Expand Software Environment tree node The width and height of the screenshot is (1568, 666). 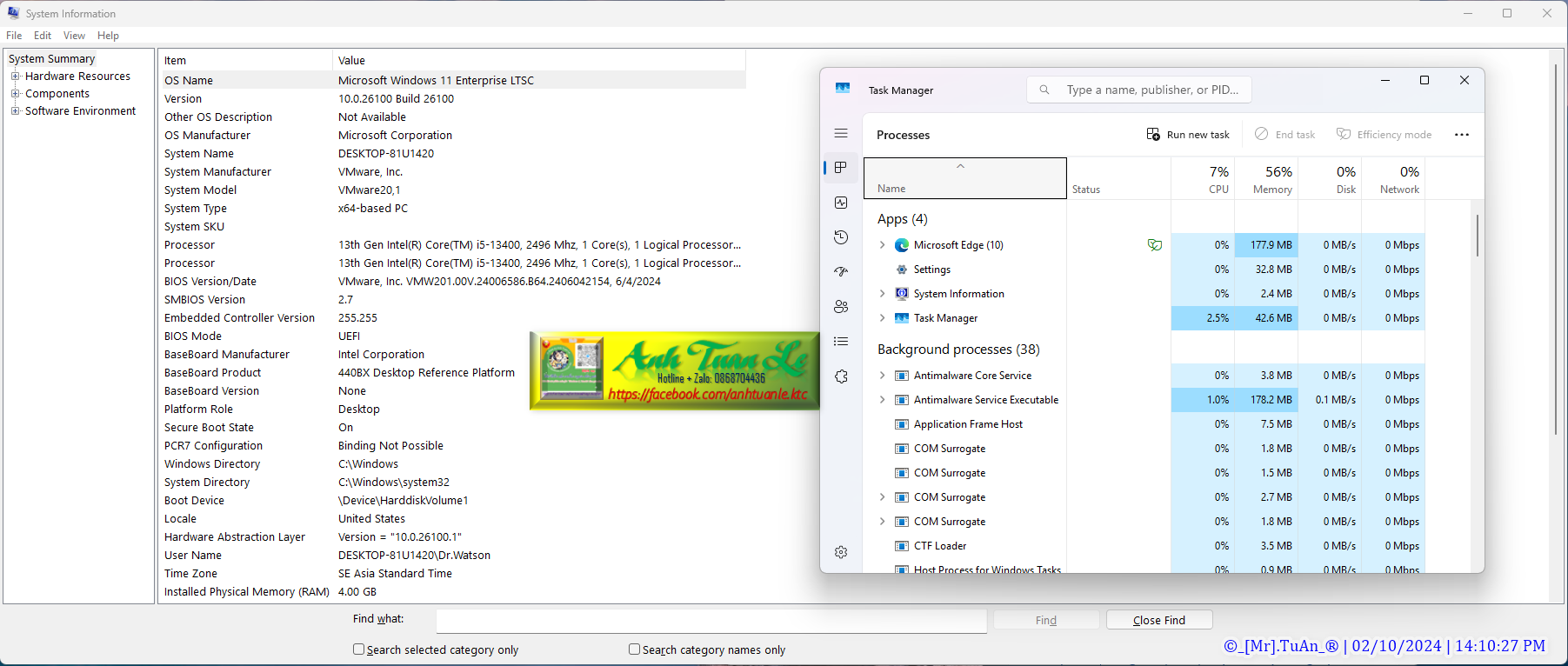tap(15, 110)
